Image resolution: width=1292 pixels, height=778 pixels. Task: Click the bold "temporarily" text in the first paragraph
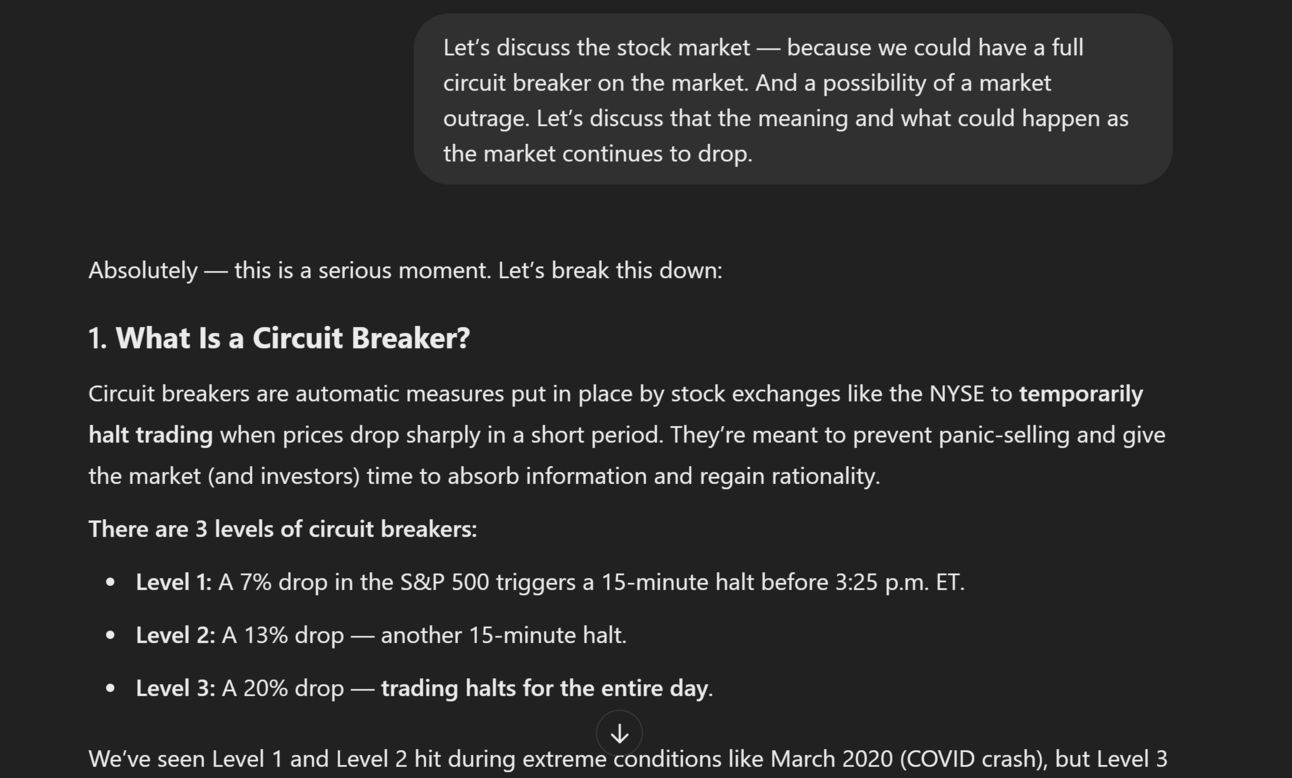pyautogui.click(x=1081, y=394)
